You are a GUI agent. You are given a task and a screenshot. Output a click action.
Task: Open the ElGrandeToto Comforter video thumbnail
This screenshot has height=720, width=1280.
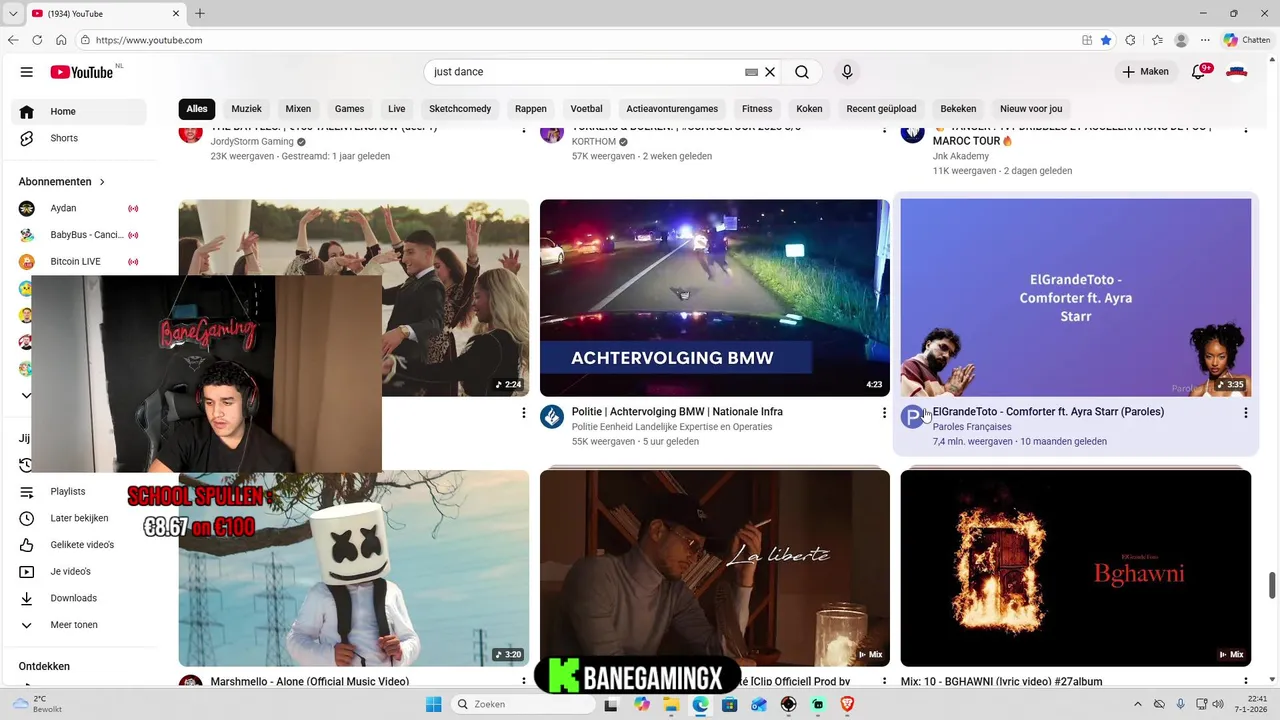pos(1076,298)
